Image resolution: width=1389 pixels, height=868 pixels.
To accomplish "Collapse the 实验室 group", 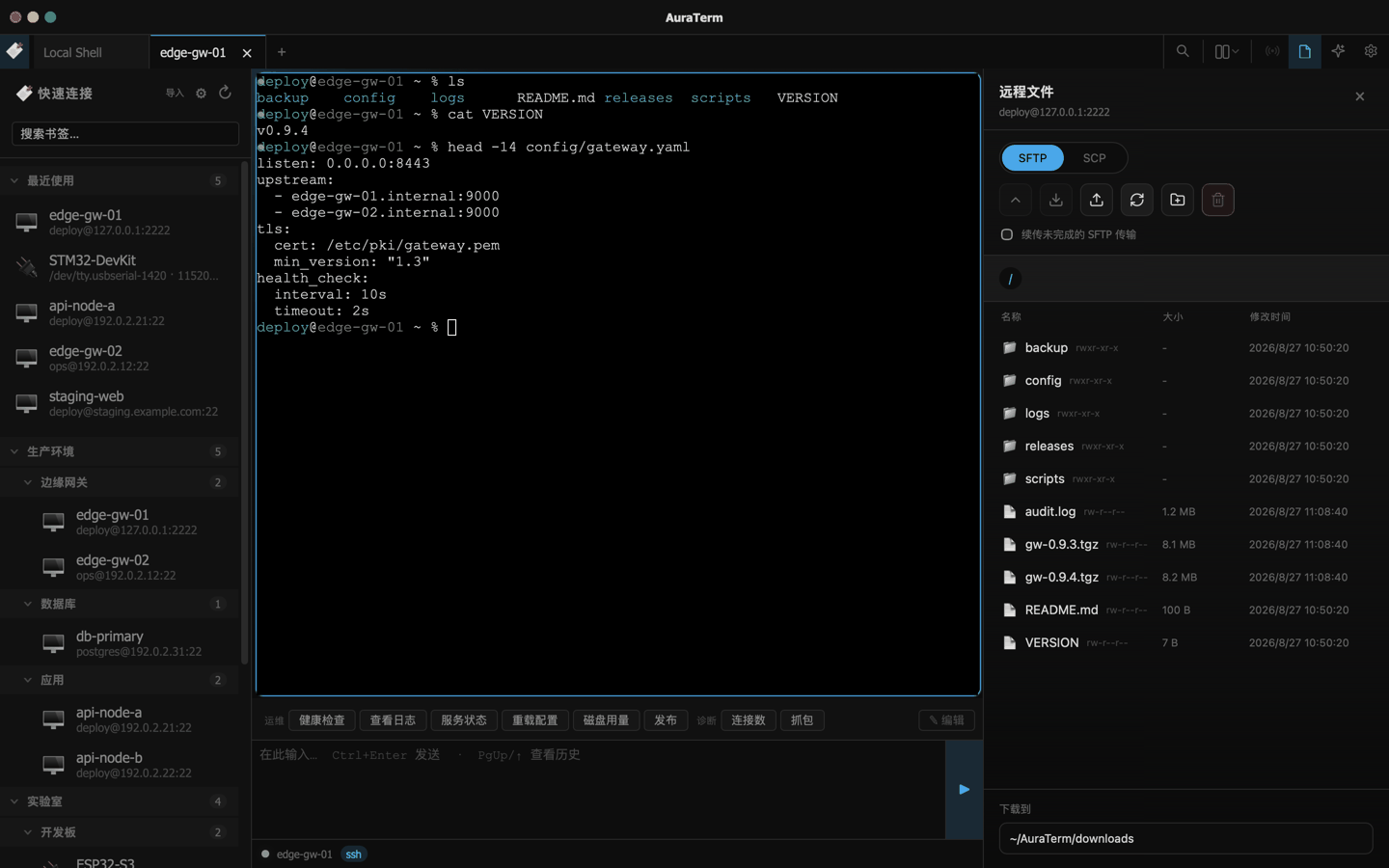I will [119, 801].
